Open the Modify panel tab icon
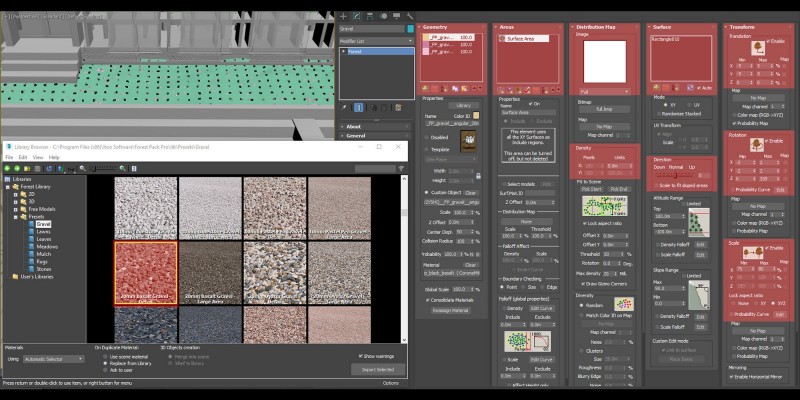This screenshot has height=400, width=800. click(356, 16)
